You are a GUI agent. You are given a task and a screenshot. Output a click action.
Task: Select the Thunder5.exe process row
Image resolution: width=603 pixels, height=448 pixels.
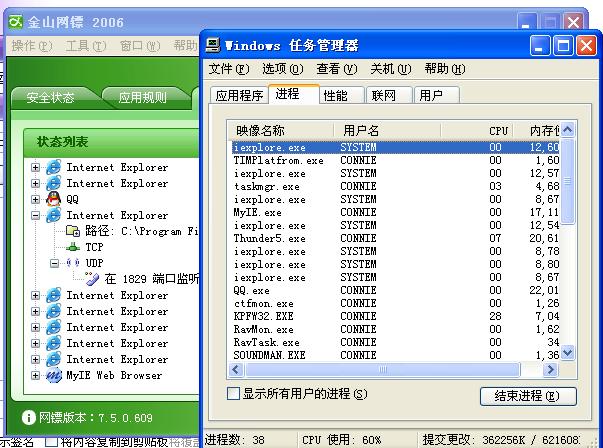click(x=395, y=238)
